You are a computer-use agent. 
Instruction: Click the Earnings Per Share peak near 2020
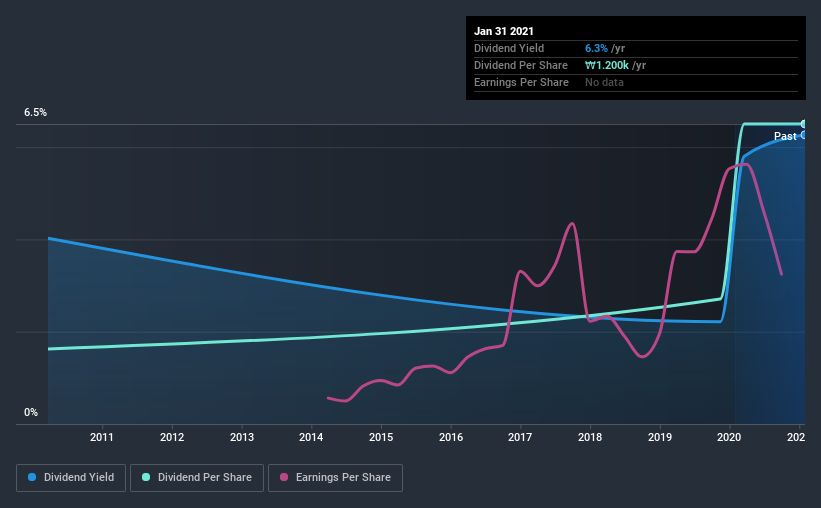745,164
